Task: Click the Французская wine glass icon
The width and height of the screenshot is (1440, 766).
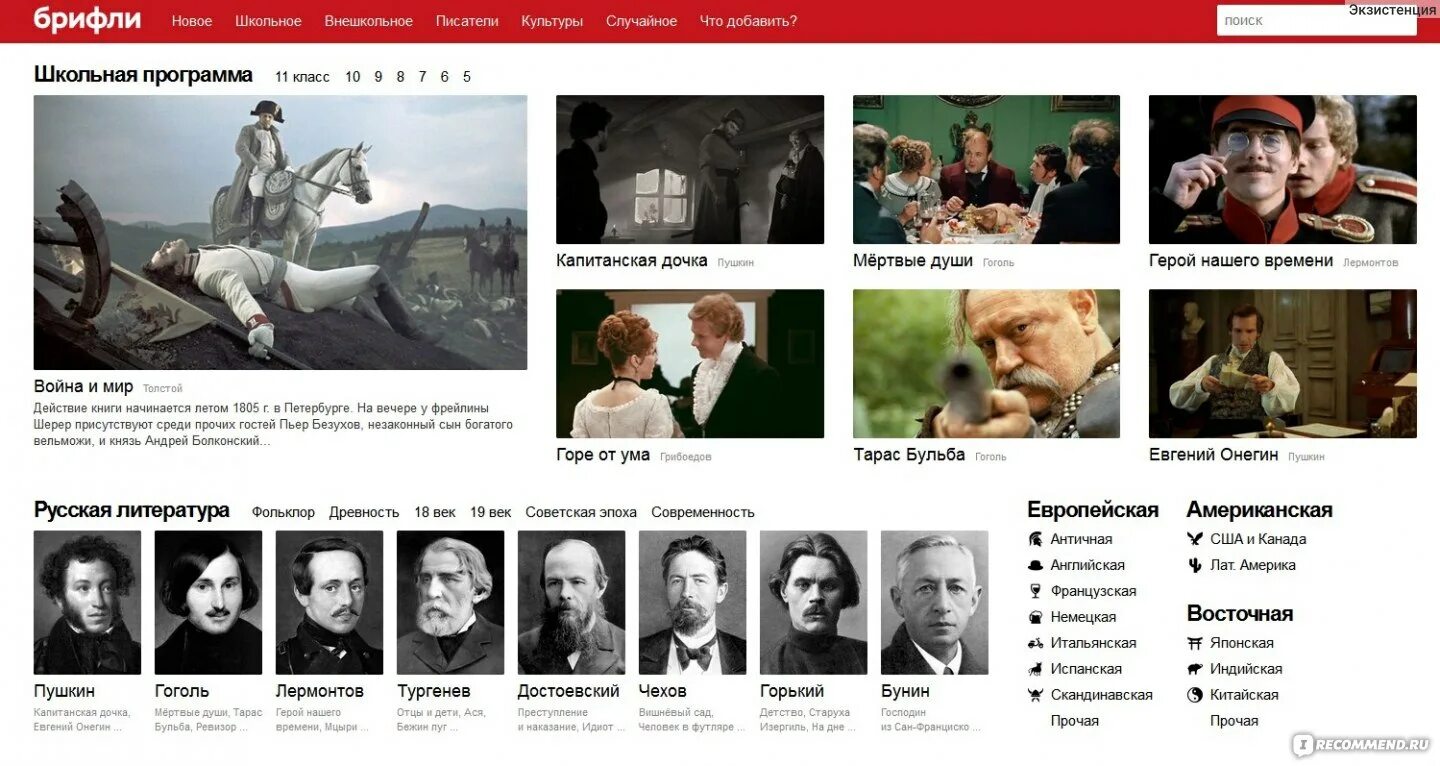Action: pos(1035,591)
